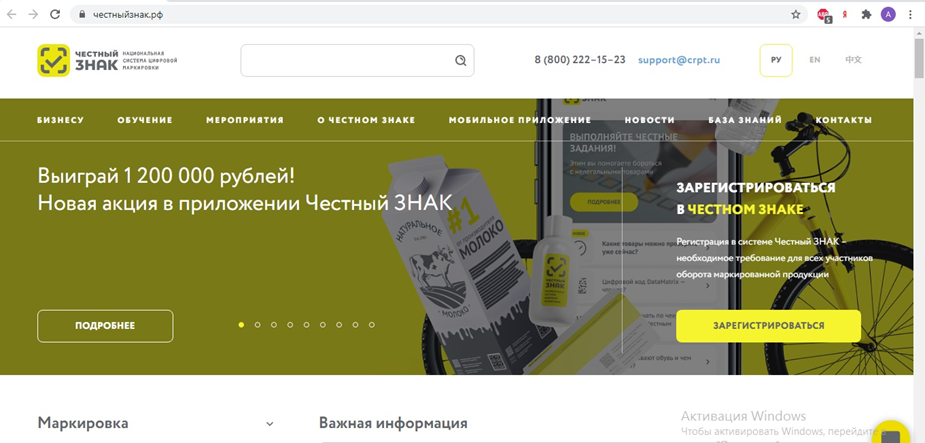Open the БИЗНЕСУ navigation menu

coord(60,120)
